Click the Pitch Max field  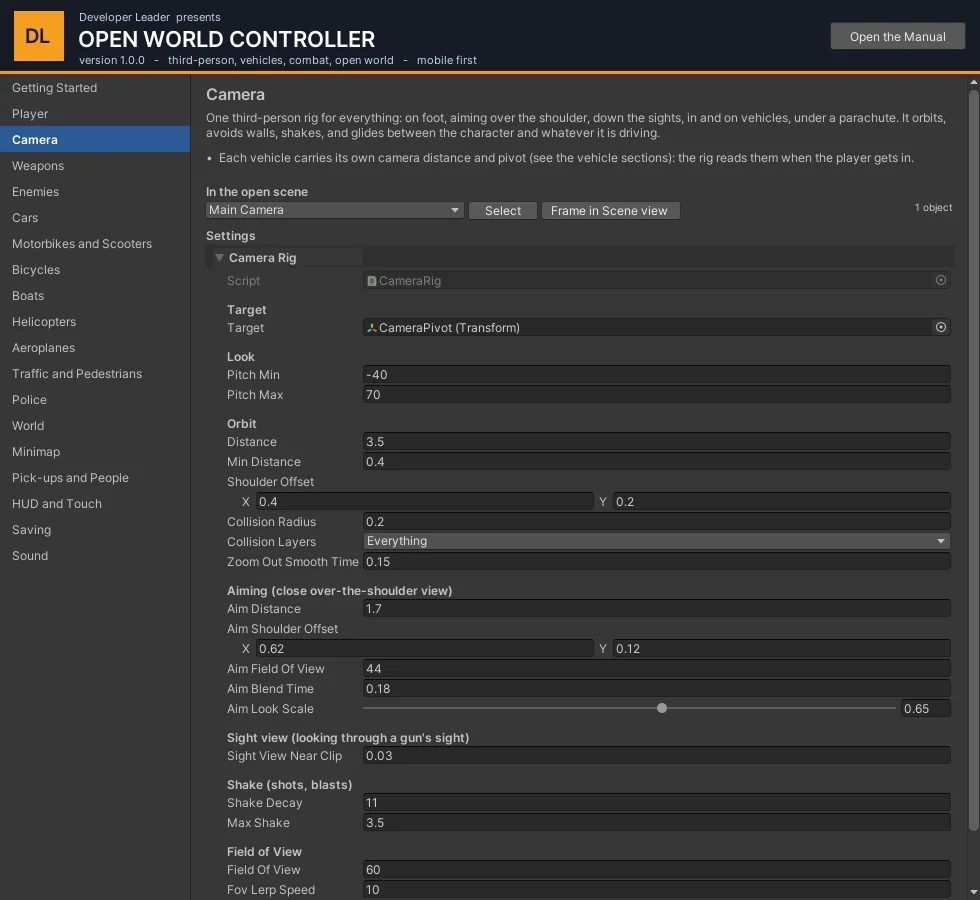pos(657,394)
